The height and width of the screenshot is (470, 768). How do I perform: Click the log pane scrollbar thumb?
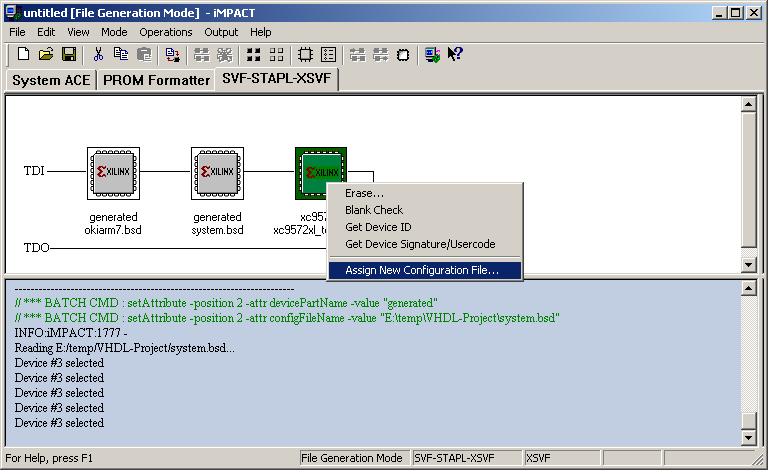(748, 421)
